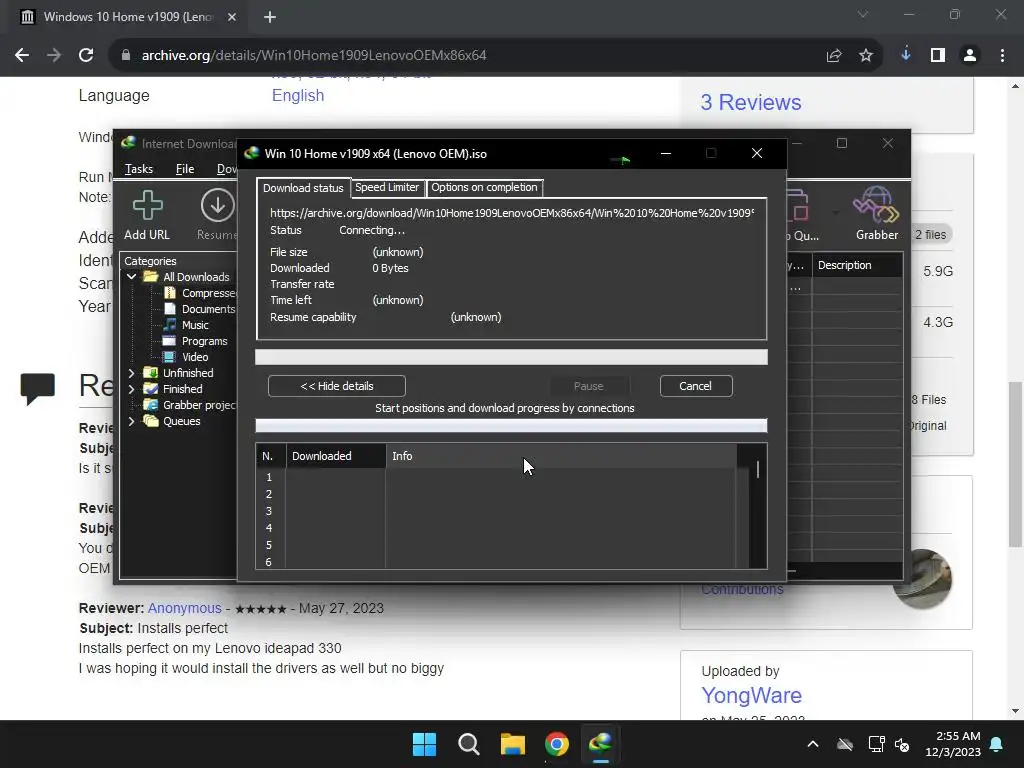
Task: Click the main download progress bar
Action: click(x=511, y=357)
